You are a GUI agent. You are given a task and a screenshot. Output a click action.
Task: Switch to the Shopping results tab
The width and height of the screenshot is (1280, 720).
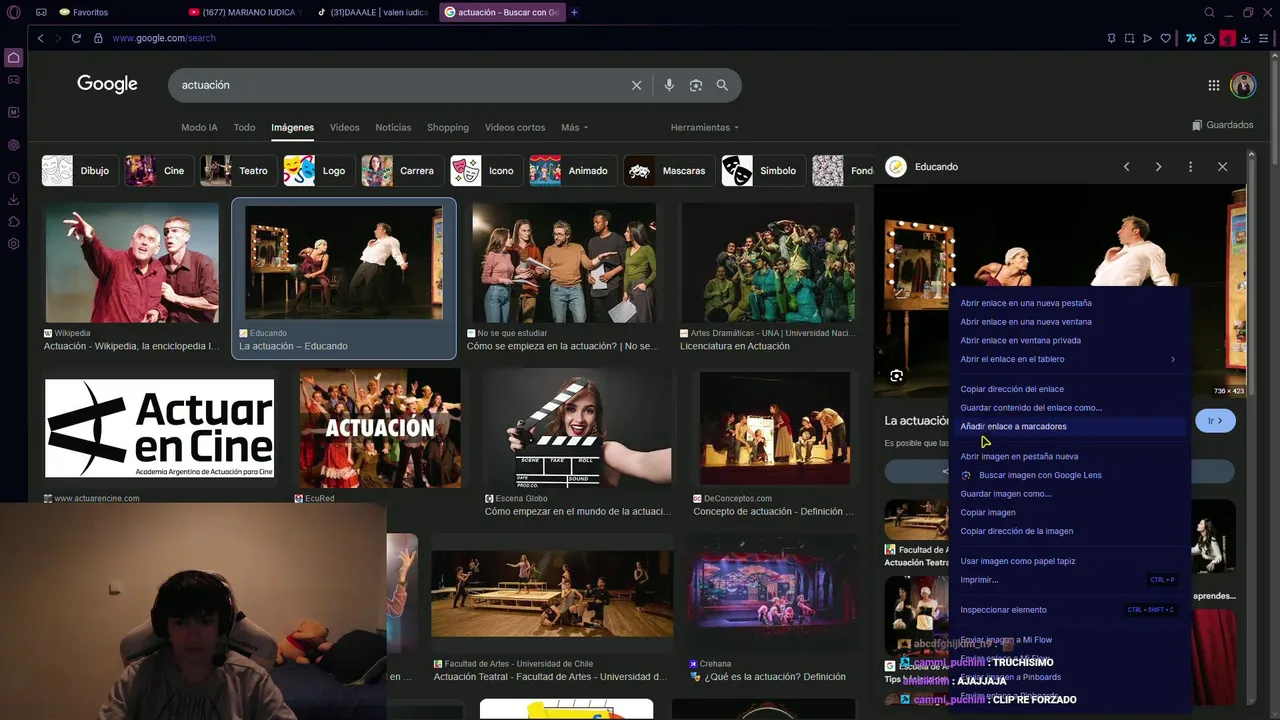point(448,128)
